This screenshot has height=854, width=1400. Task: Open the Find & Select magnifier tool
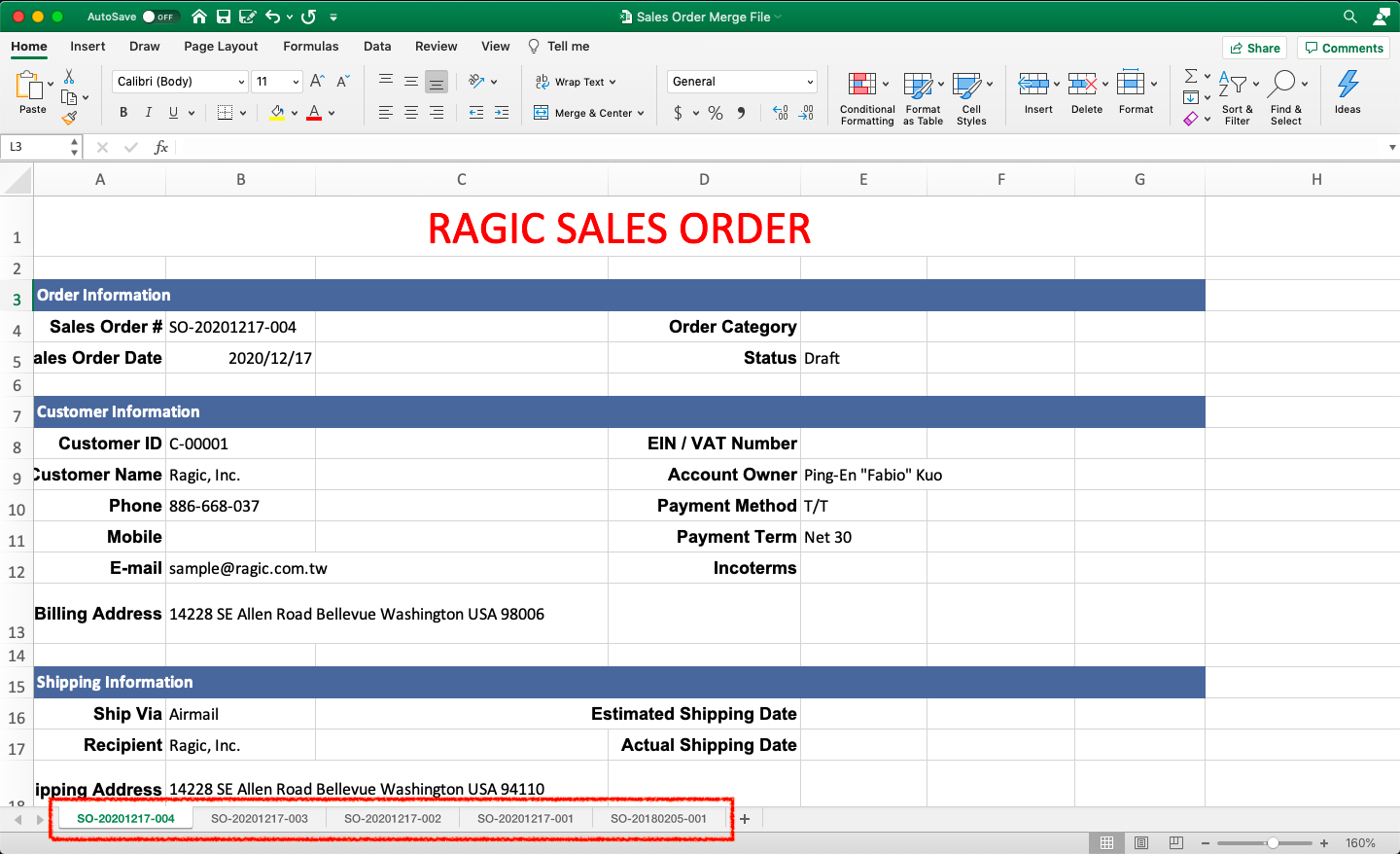(1283, 85)
